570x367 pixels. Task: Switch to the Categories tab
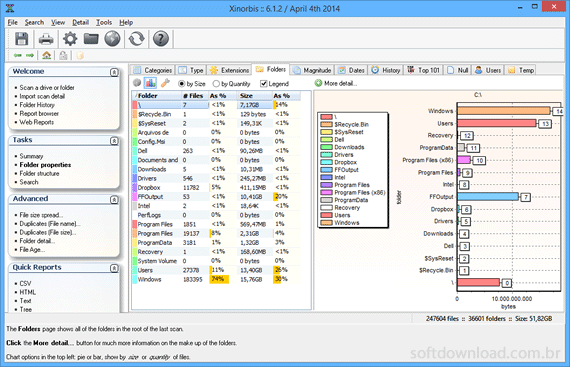click(x=153, y=70)
